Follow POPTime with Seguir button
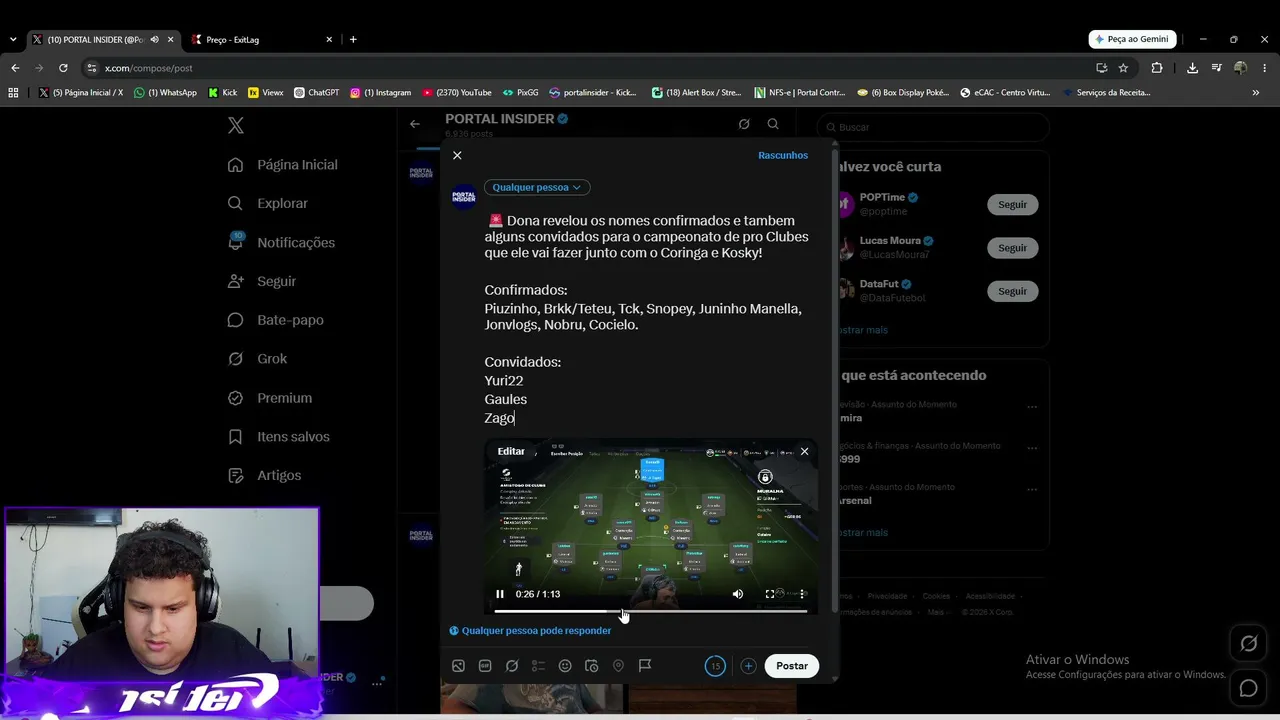Image resolution: width=1280 pixels, height=720 pixels. coord(1012,204)
